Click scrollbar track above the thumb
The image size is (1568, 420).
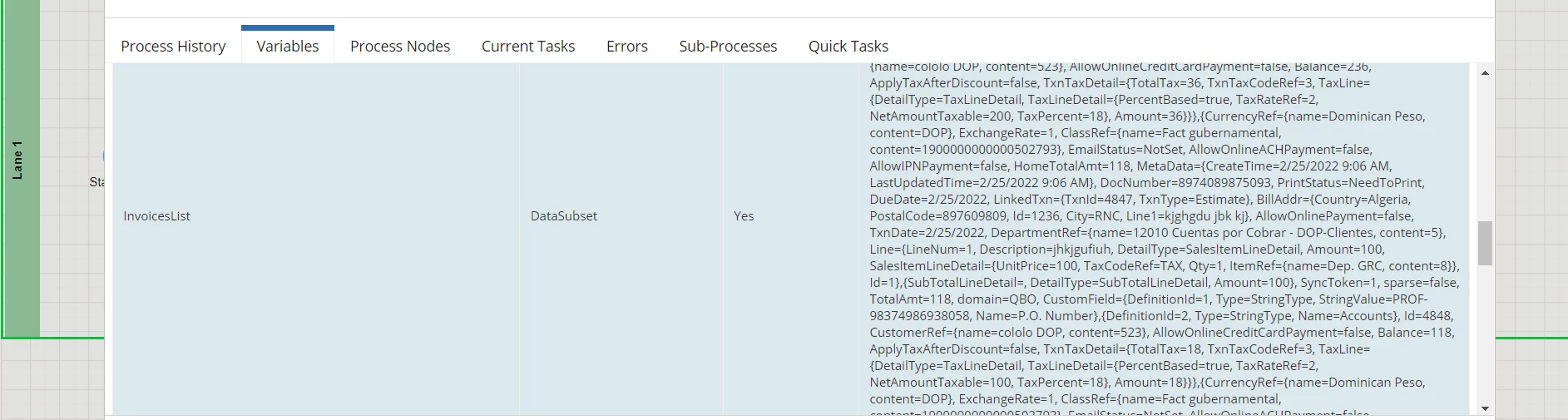(1485, 150)
